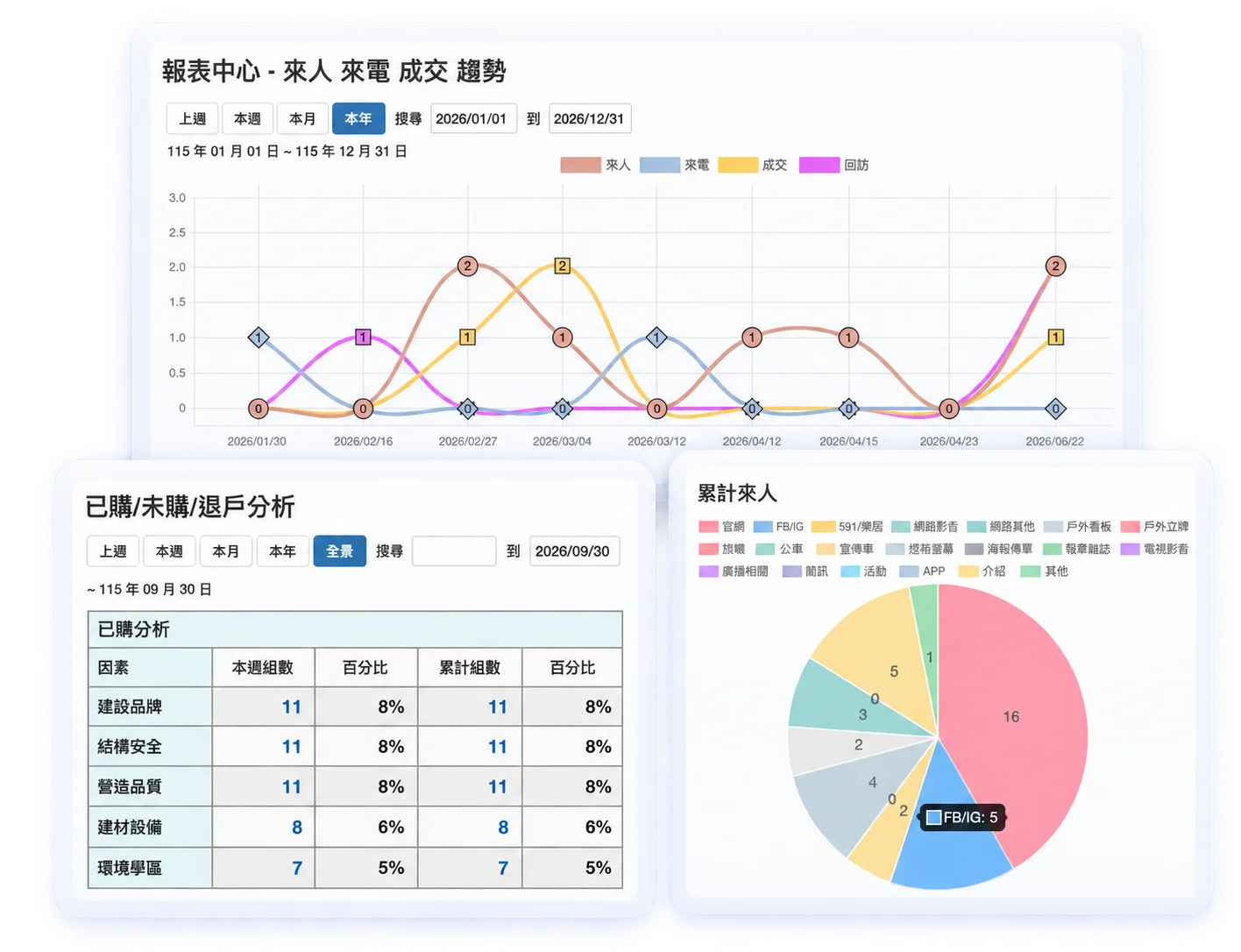Click 搜尋 in trend report

pyautogui.click(x=408, y=118)
